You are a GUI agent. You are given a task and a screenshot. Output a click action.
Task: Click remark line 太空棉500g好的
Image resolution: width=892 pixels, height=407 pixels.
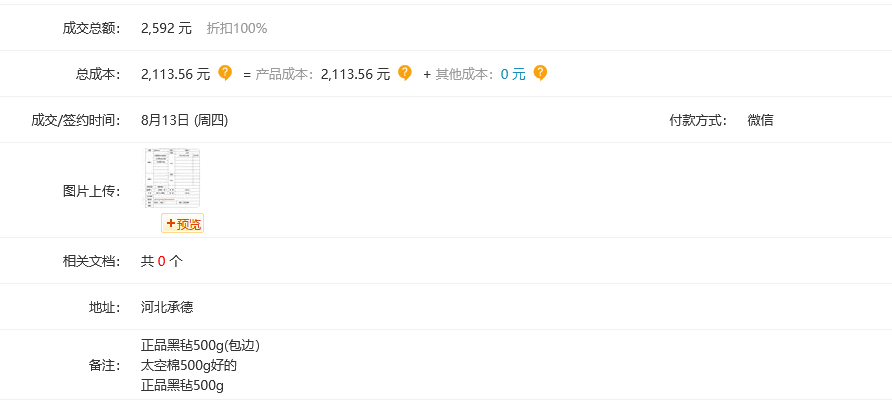point(189,365)
